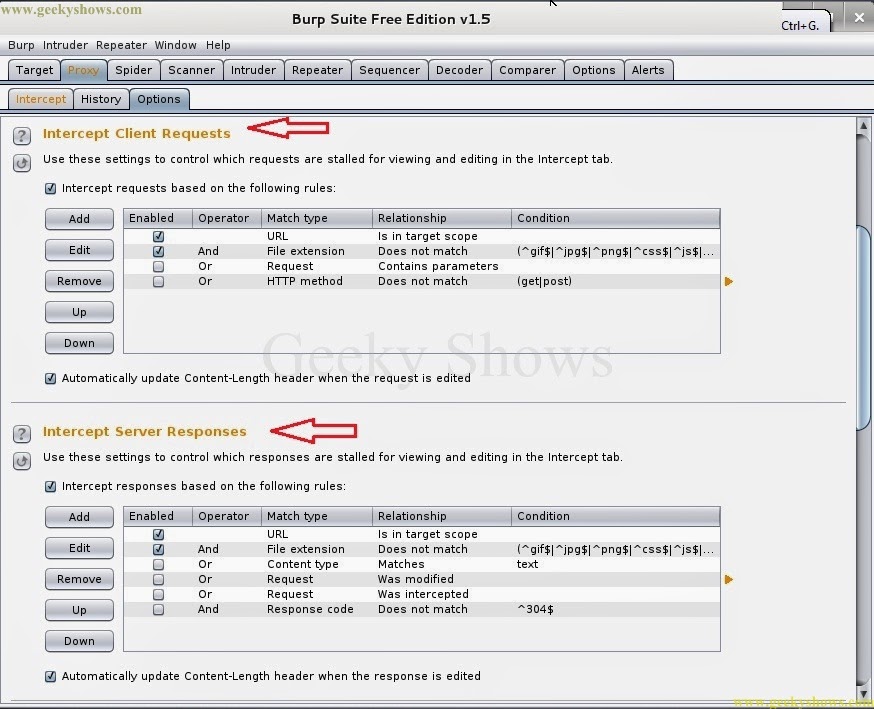Click the scrollbar up arrow
This screenshot has height=709, width=874.
[863, 125]
